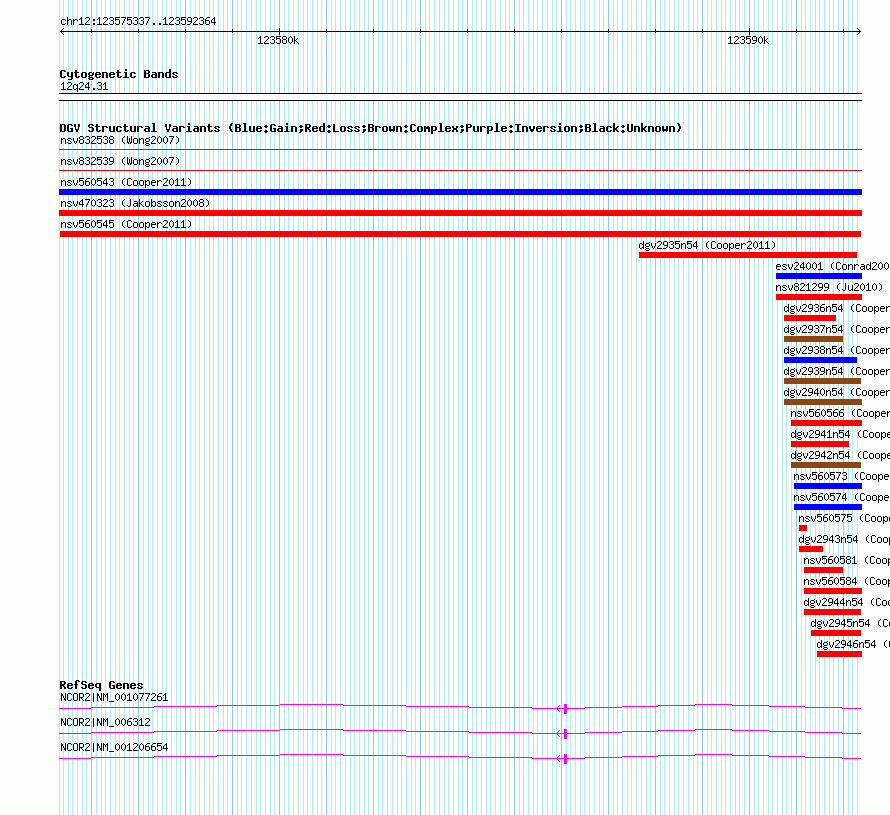Screen dimensions: 890x815
Task: Click the 123590k ruler position
Action: [748, 40]
